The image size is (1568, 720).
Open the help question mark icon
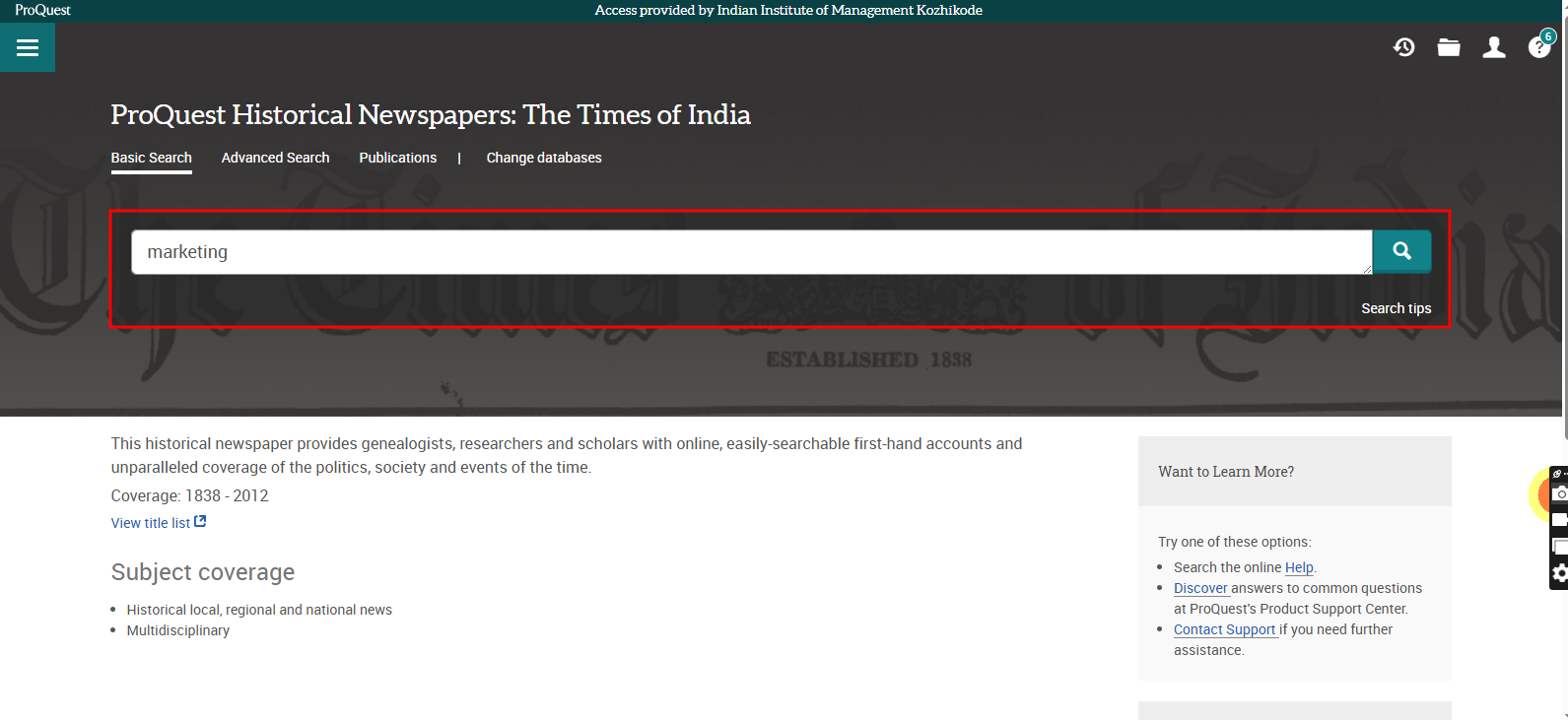point(1538,47)
